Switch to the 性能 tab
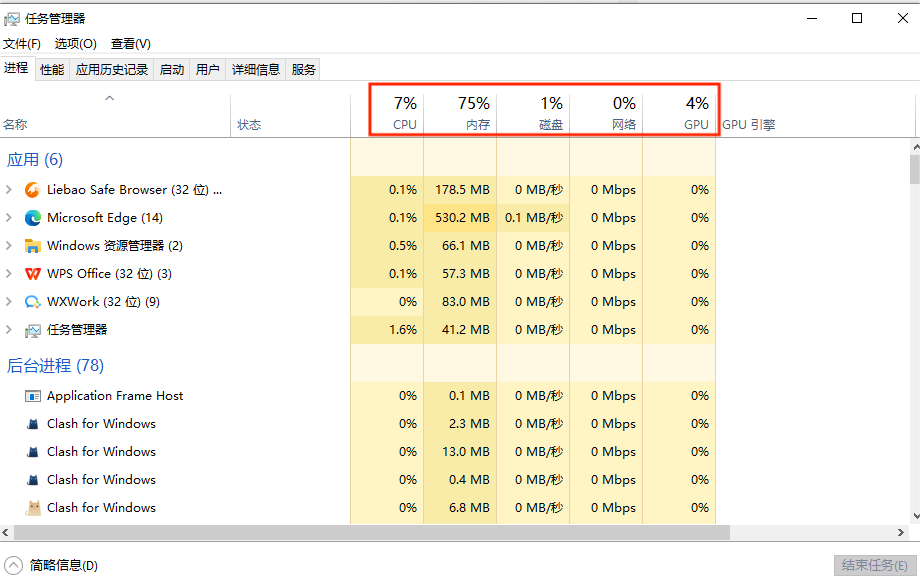This screenshot has width=920, height=582. tap(52, 69)
